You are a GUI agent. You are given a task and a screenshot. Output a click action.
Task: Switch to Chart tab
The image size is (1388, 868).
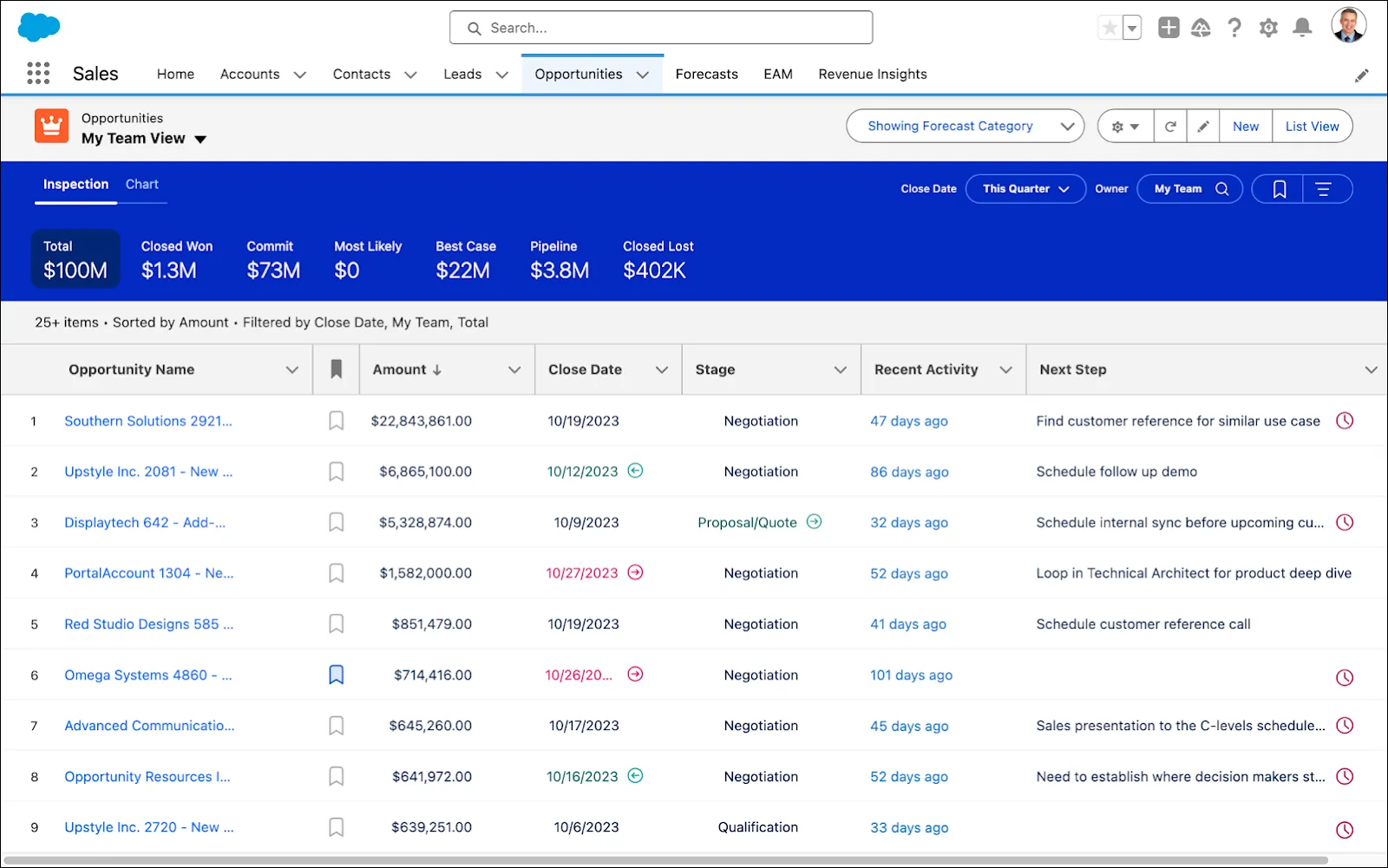(x=142, y=184)
